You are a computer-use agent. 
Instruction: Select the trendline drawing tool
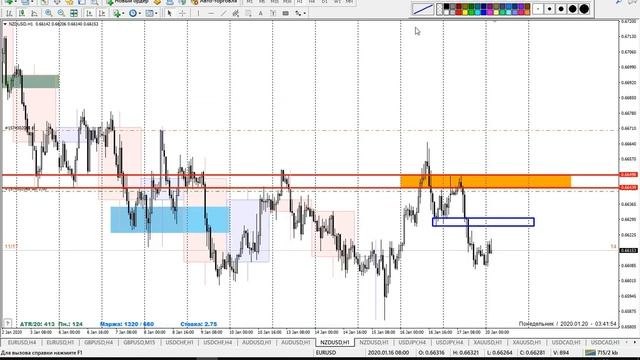pos(224,13)
